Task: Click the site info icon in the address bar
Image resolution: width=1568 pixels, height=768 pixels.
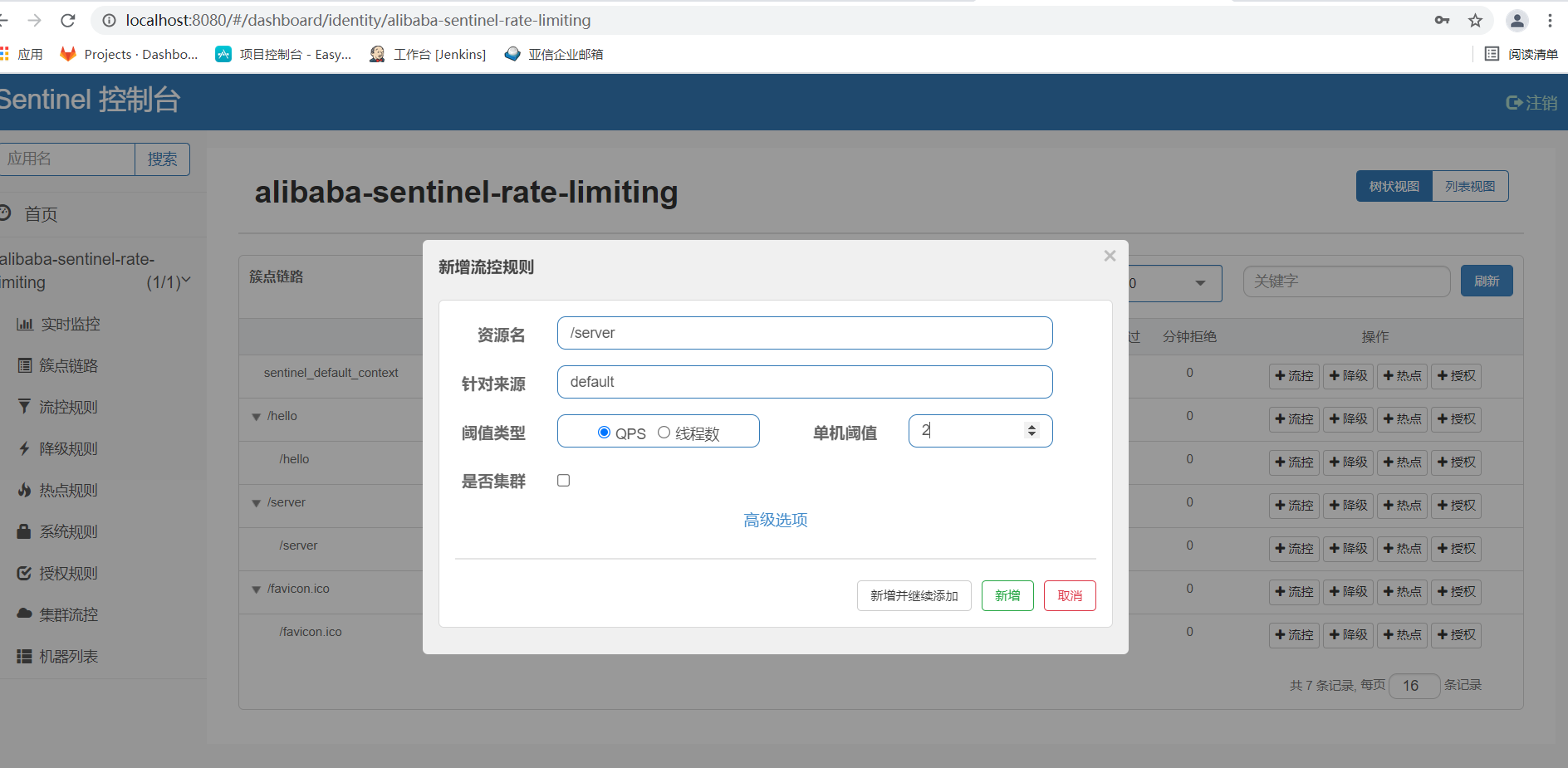Action: coord(109,20)
